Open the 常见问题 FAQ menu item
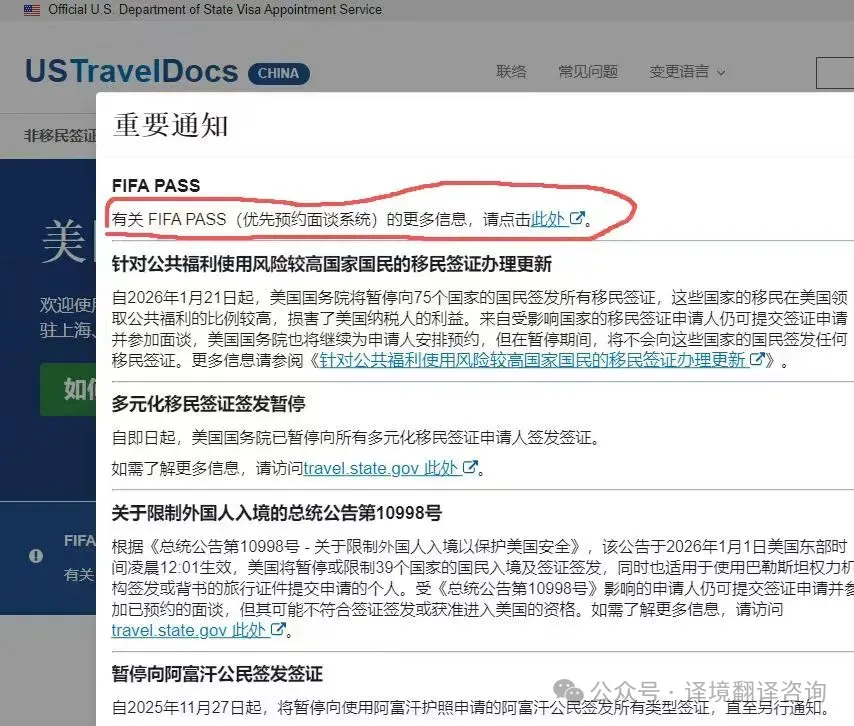Image resolution: width=854 pixels, height=726 pixels. point(588,71)
